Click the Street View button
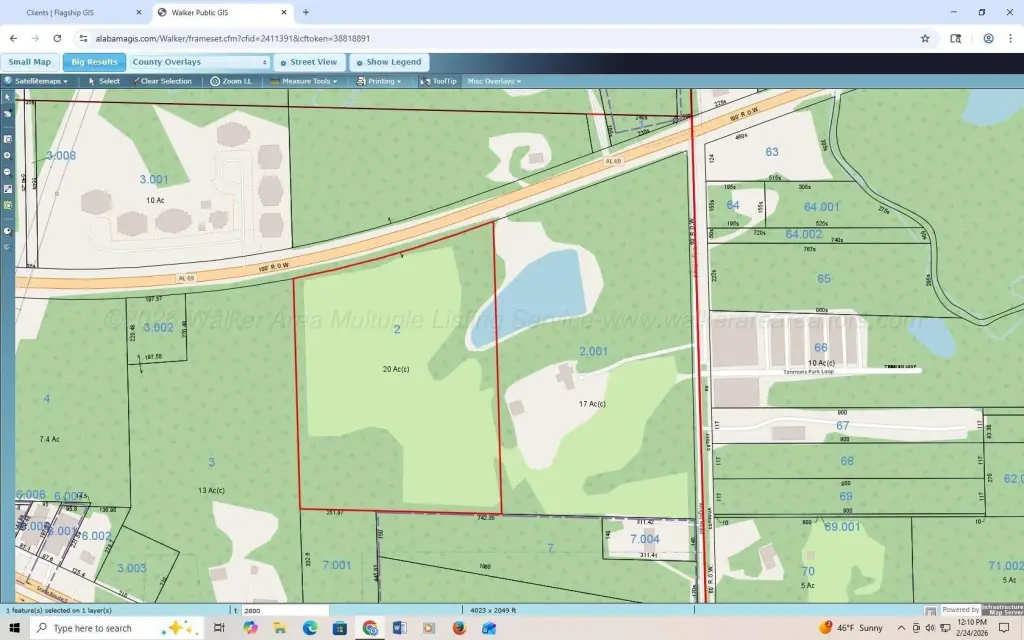 click(308, 62)
